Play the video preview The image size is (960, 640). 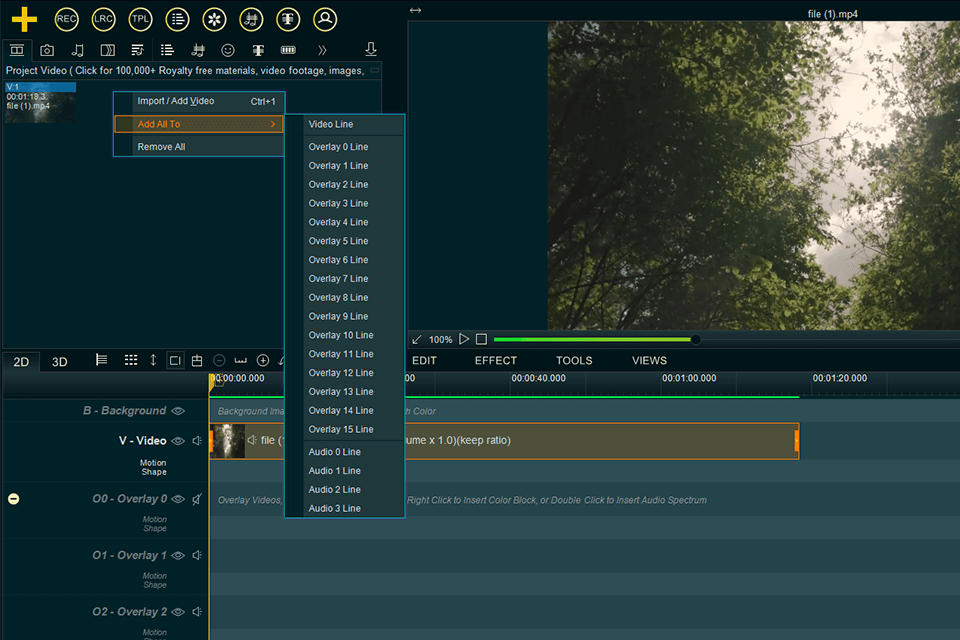[464, 339]
